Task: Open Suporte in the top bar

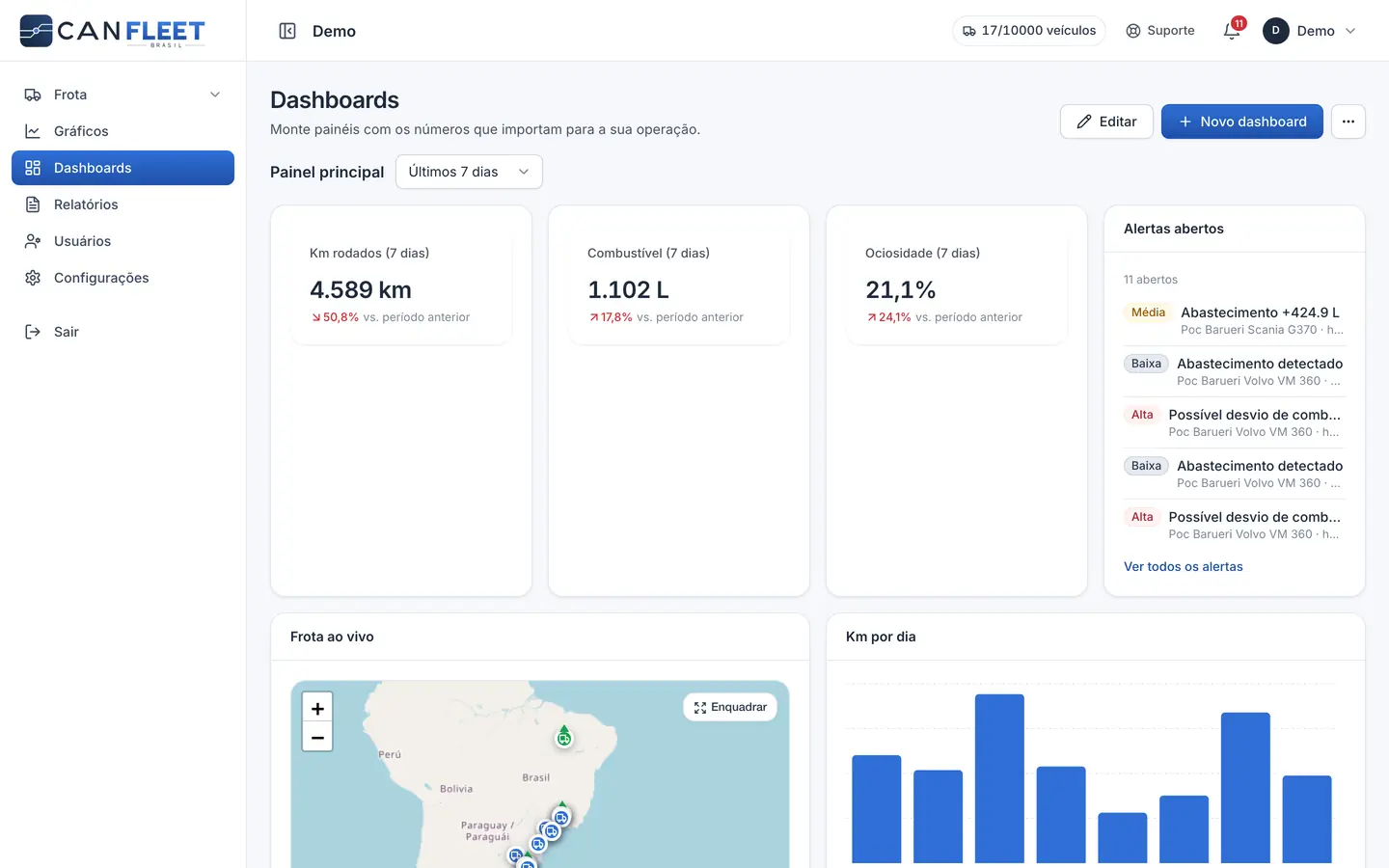Action: 1160,31
